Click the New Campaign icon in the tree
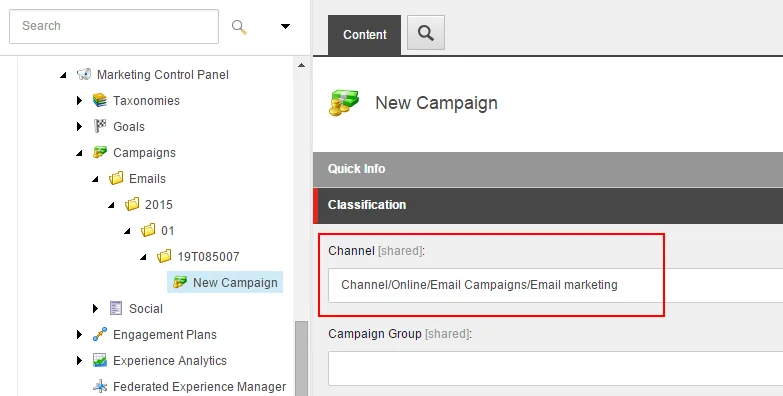 (x=180, y=283)
